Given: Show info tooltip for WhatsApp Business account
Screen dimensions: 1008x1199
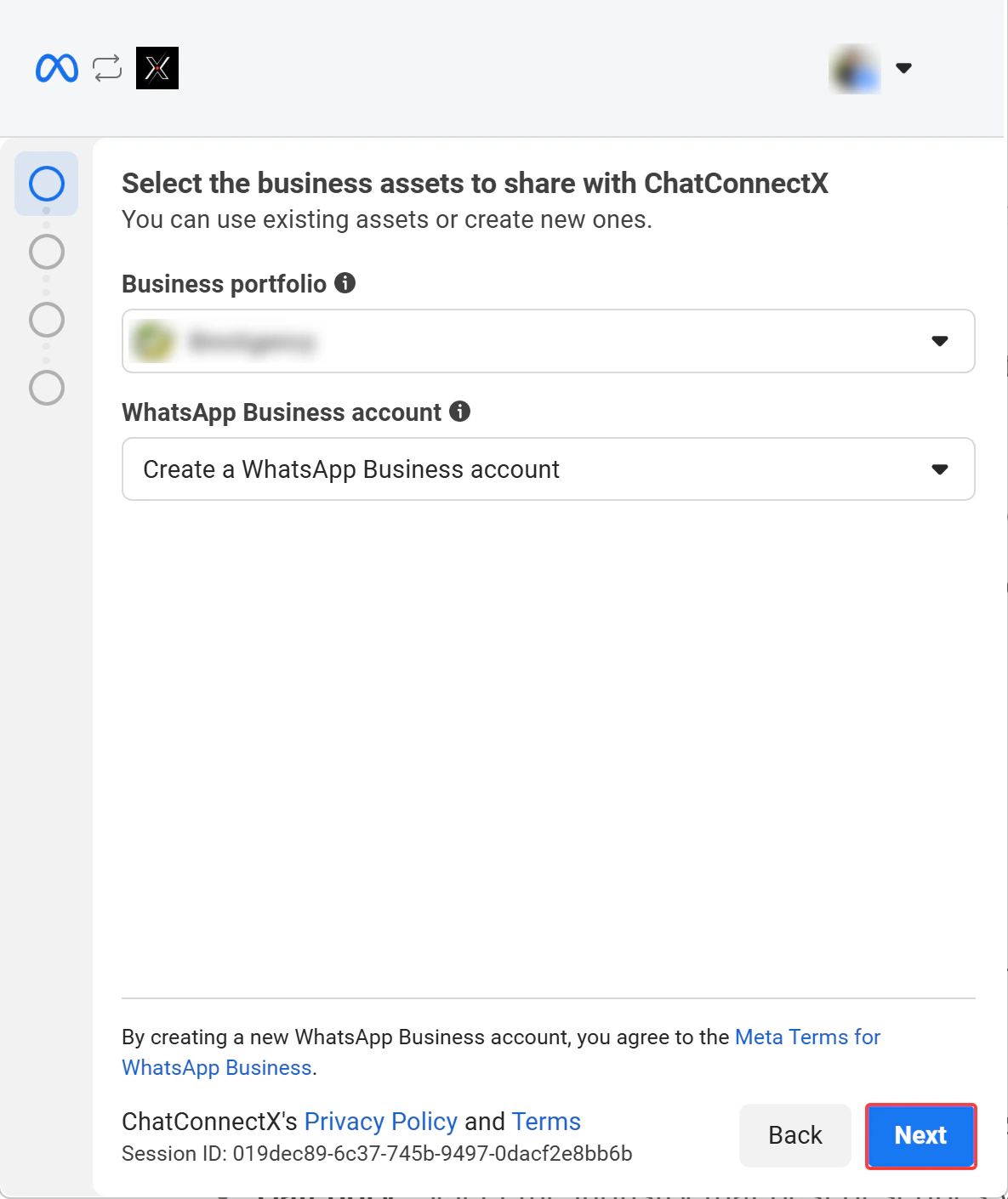Looking at the screenshot, I should [x=460, y=412].
